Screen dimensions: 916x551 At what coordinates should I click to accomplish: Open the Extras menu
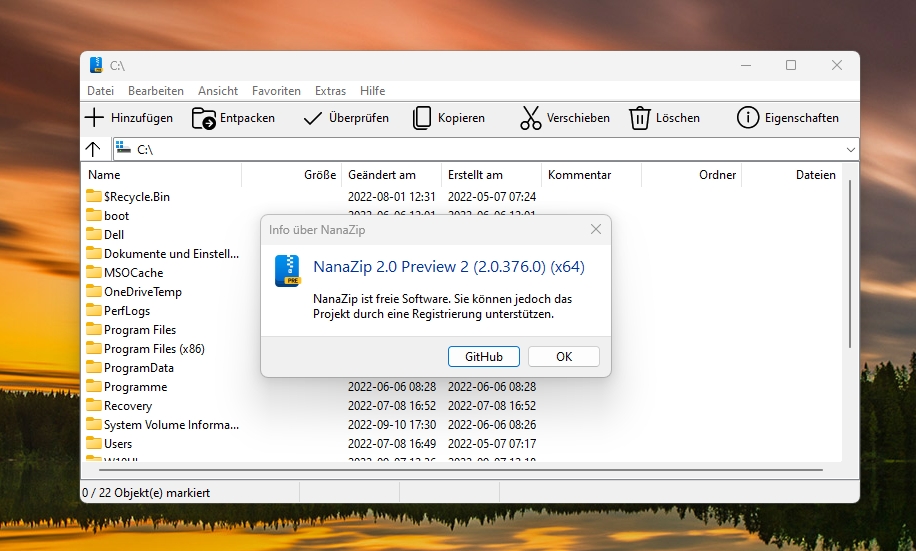pos(330,91)
